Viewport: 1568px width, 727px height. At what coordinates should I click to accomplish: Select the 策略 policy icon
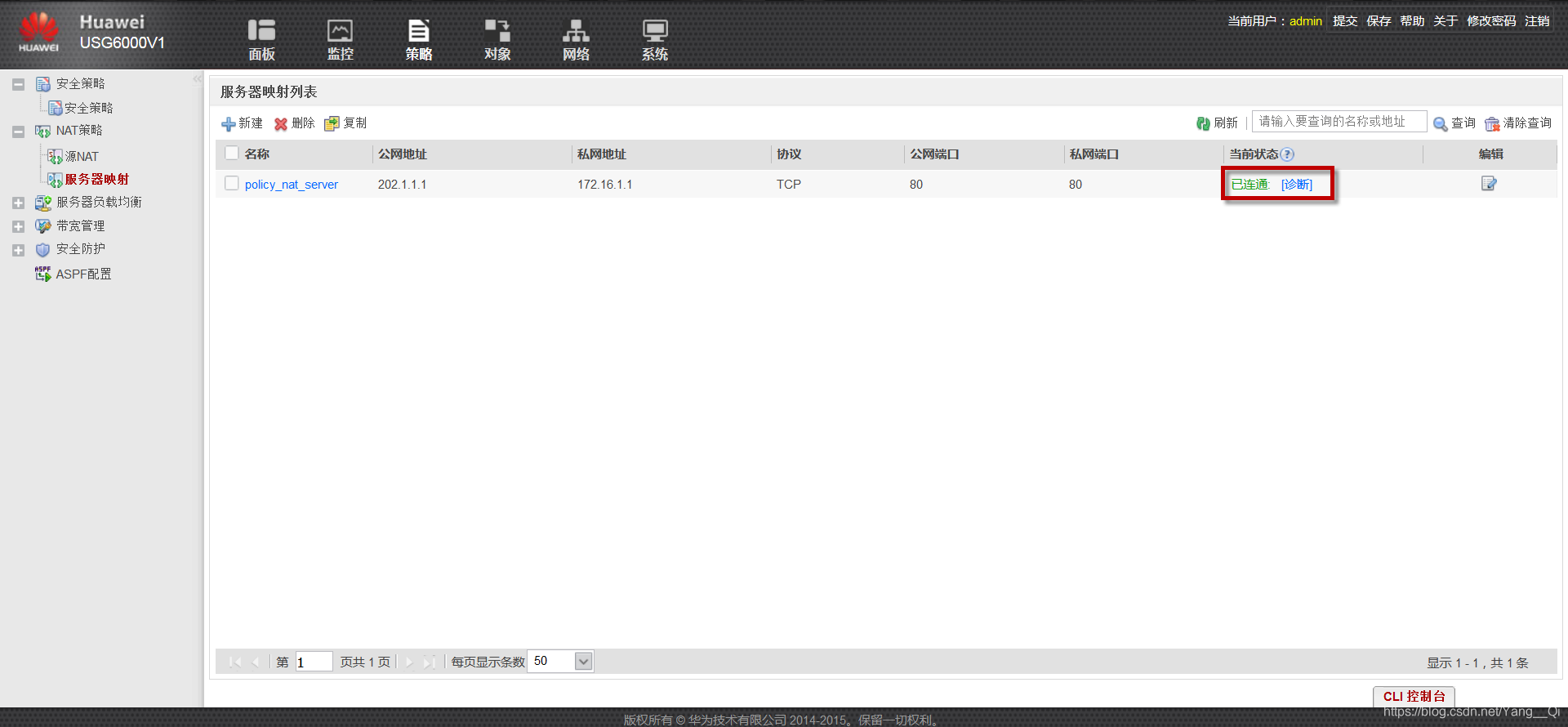(418, 39)
